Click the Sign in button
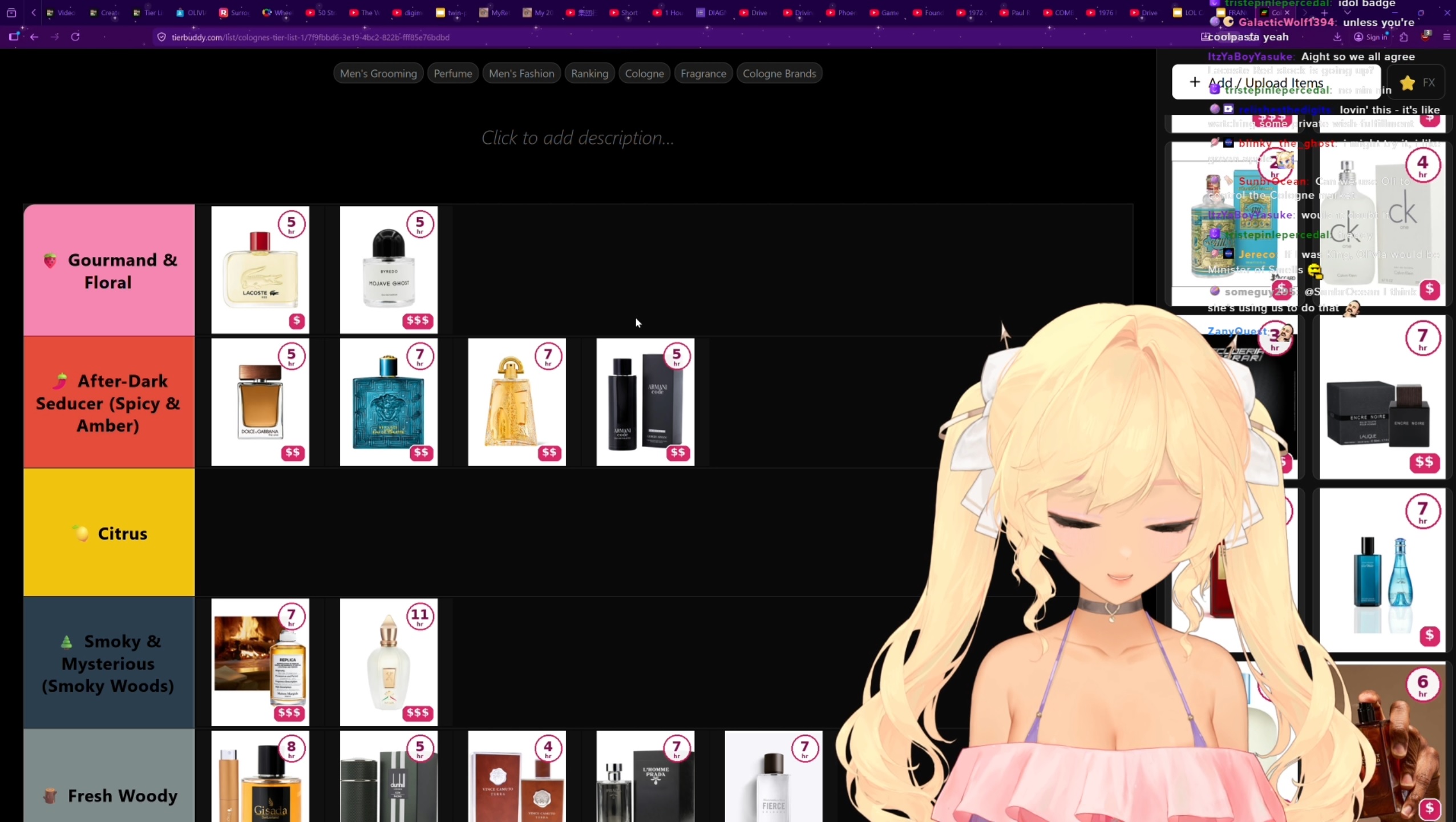1456x822 pixels. 1370,37
